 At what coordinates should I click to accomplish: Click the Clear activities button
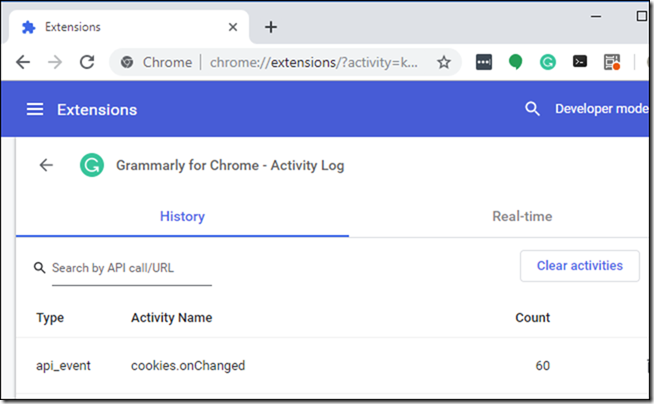580,266
